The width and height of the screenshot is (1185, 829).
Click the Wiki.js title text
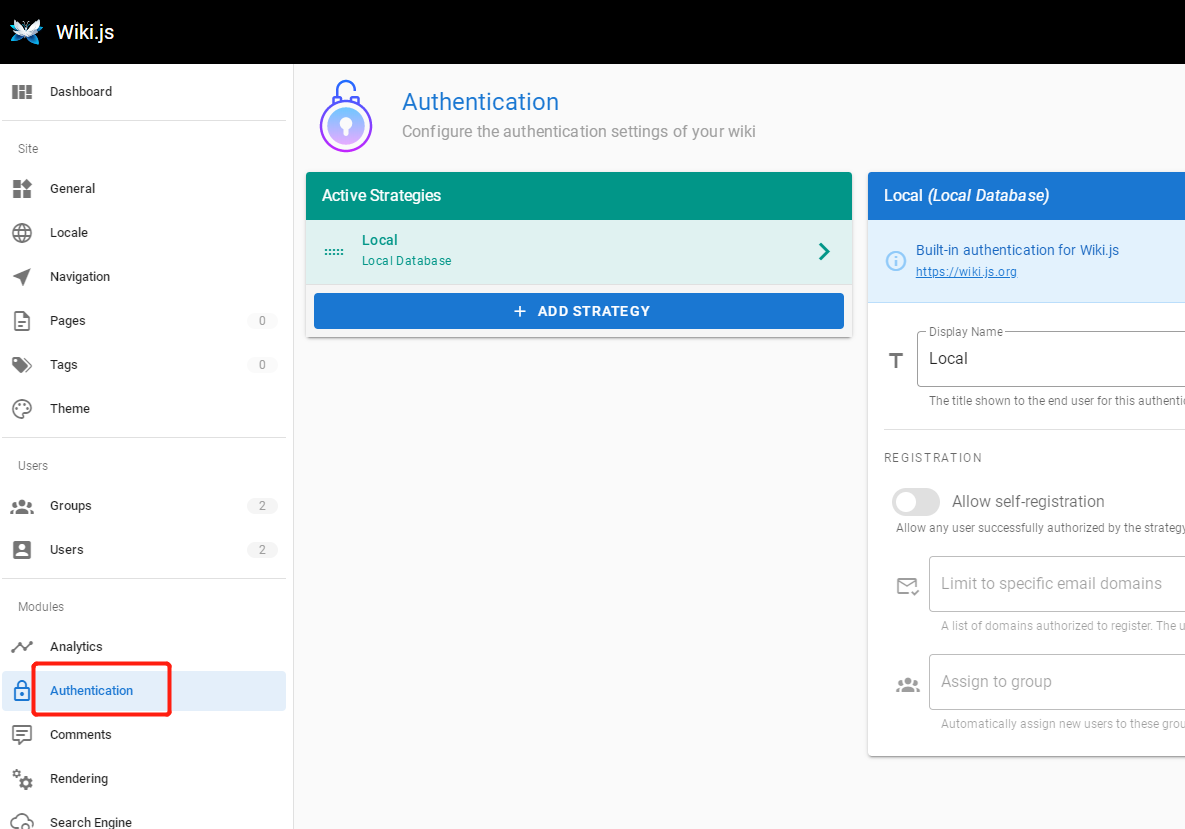(85, 32)
